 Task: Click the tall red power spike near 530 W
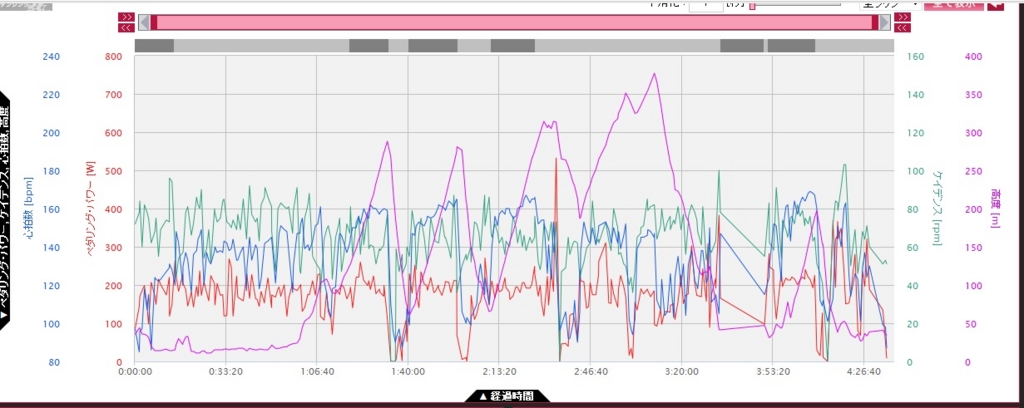556,159
